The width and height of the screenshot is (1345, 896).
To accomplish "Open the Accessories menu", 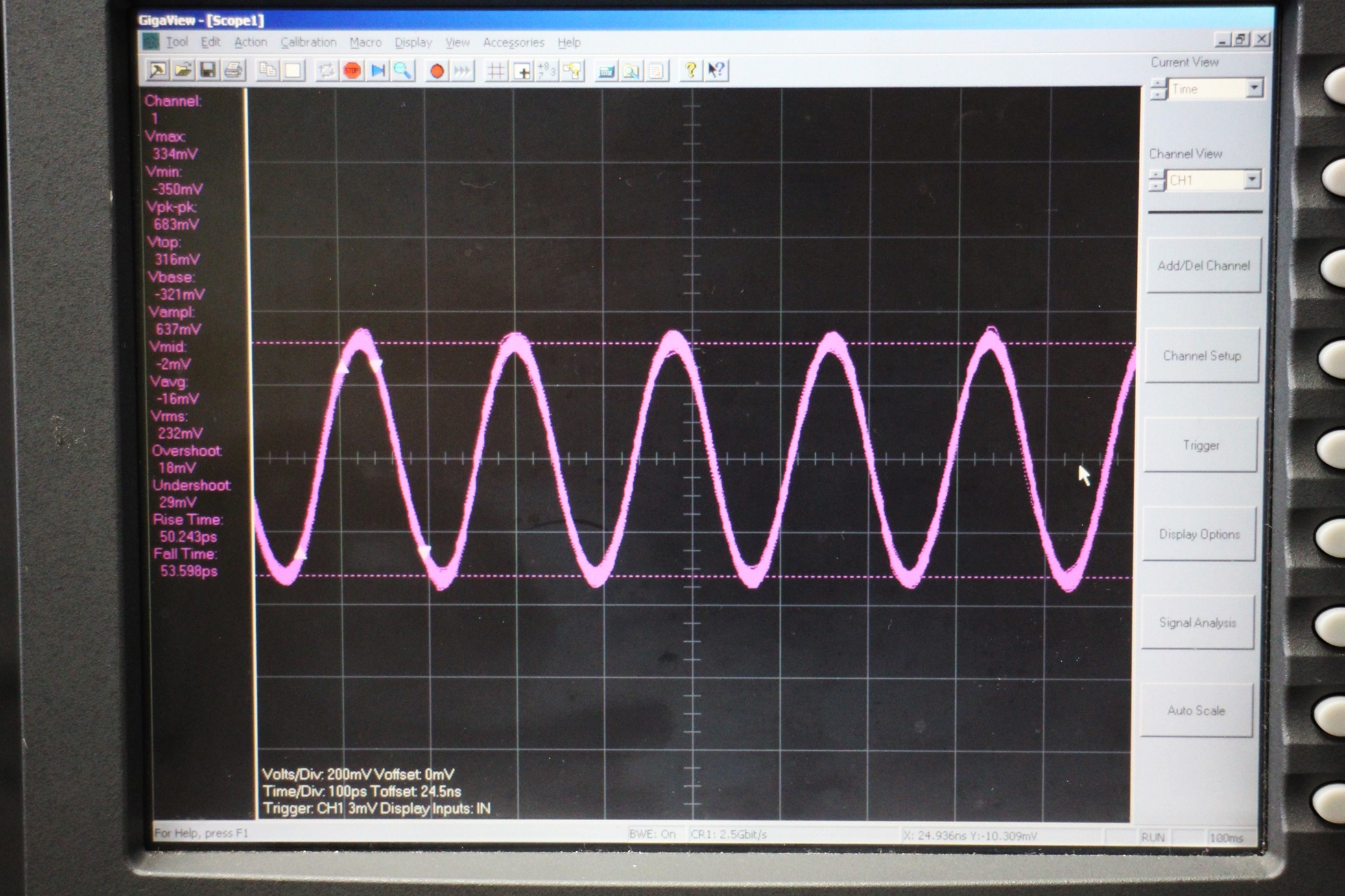I will point(513,42).
